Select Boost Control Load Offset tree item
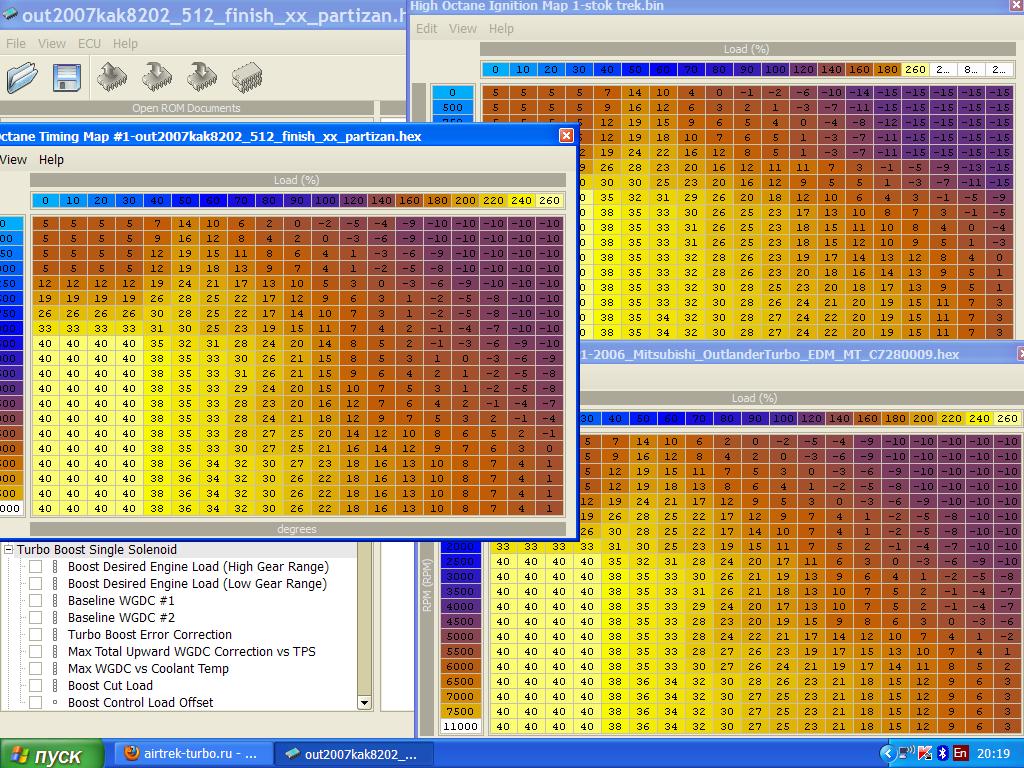Screen dimensions: 1024x768 tap(140, 703)
